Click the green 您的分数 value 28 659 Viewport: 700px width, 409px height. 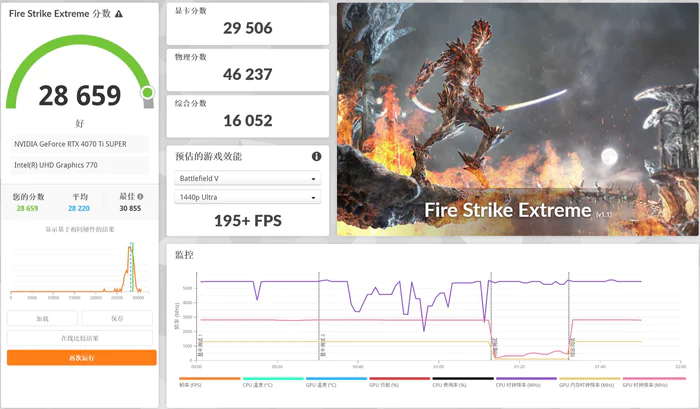pos(27,208)
